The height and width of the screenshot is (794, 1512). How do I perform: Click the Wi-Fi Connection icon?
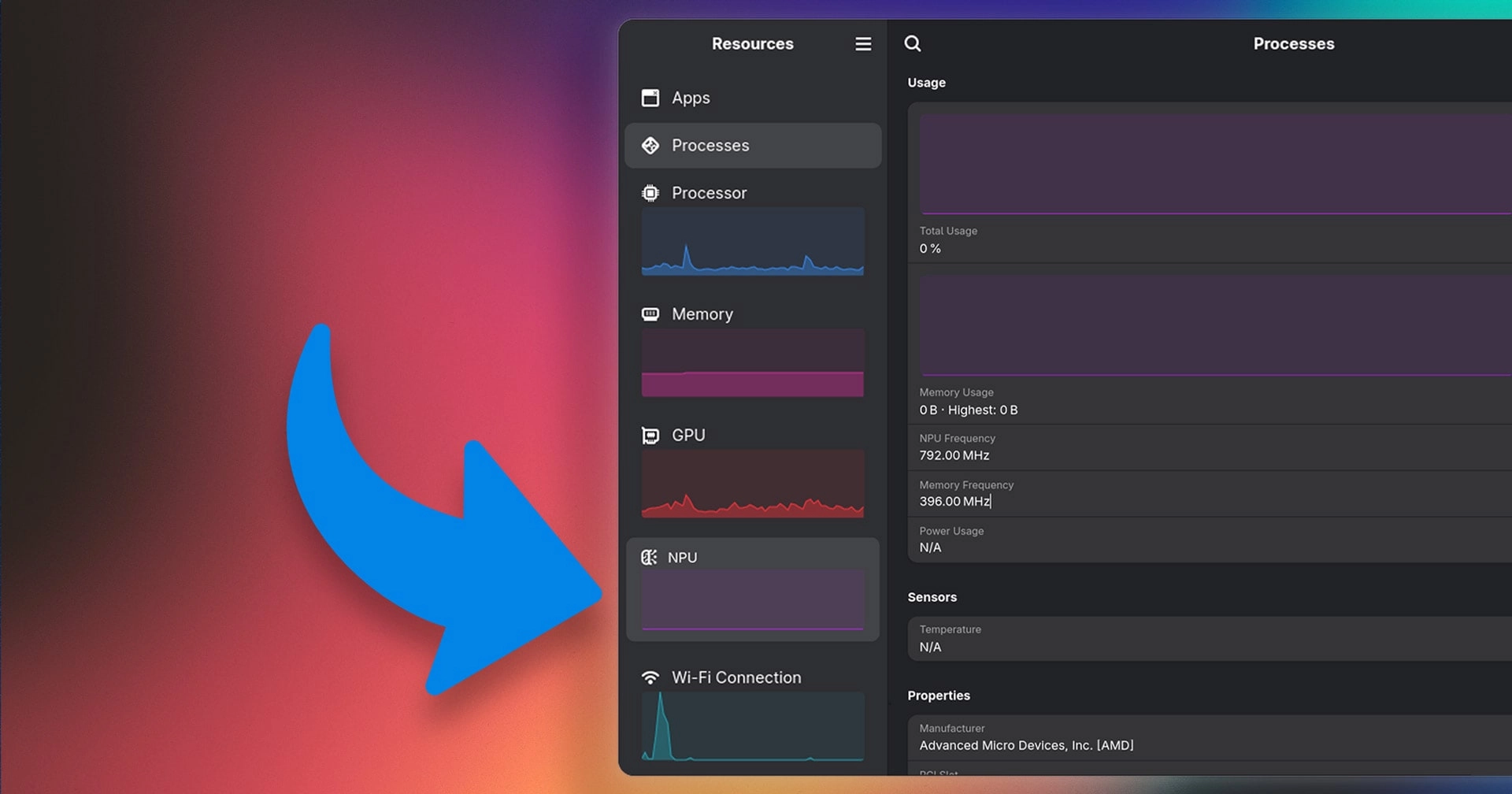(650, 677)
